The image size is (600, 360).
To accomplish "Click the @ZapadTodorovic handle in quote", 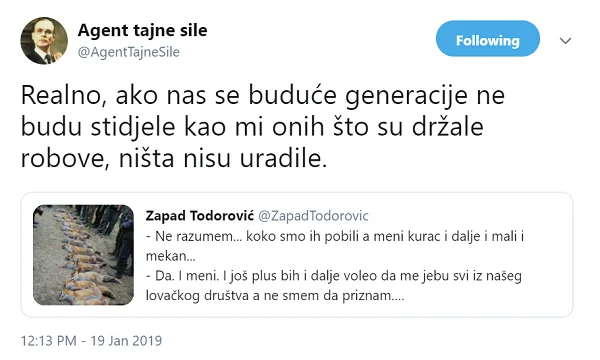I will (x=313, y=215).
